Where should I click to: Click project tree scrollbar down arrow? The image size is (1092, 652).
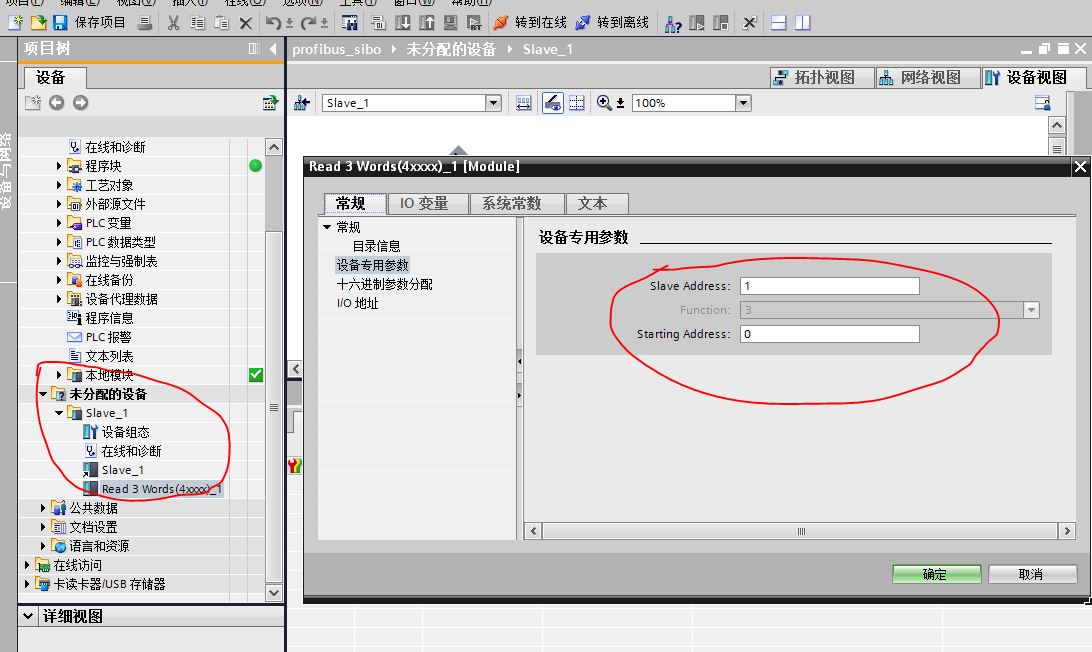coord(274,593)
